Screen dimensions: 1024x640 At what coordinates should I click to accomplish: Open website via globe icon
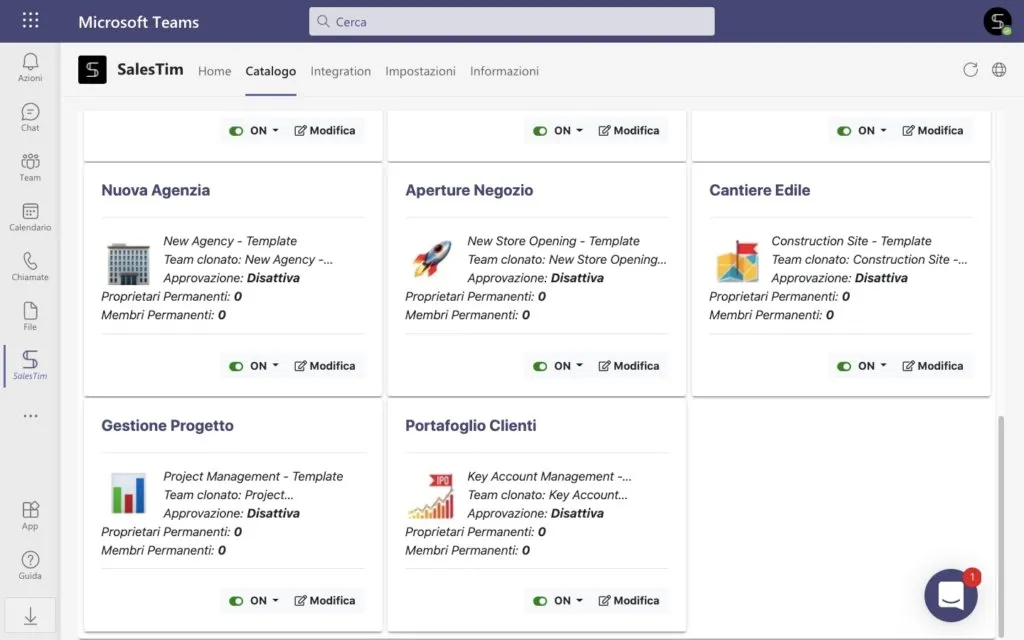pos(999,70)
